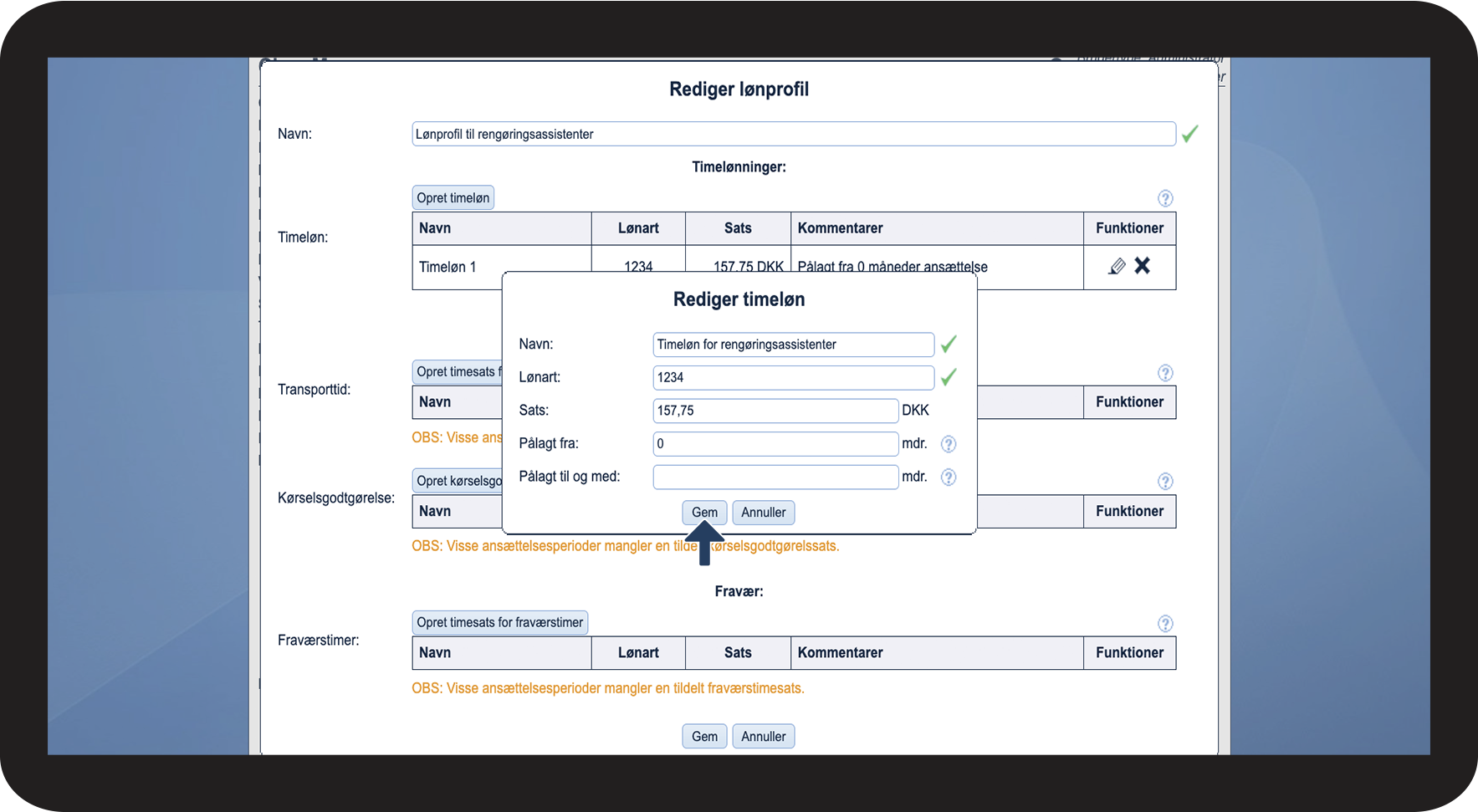Open help icon beside Fraværstimer section
Viewport: 1478px width, 812px height.
point(1164,623)
